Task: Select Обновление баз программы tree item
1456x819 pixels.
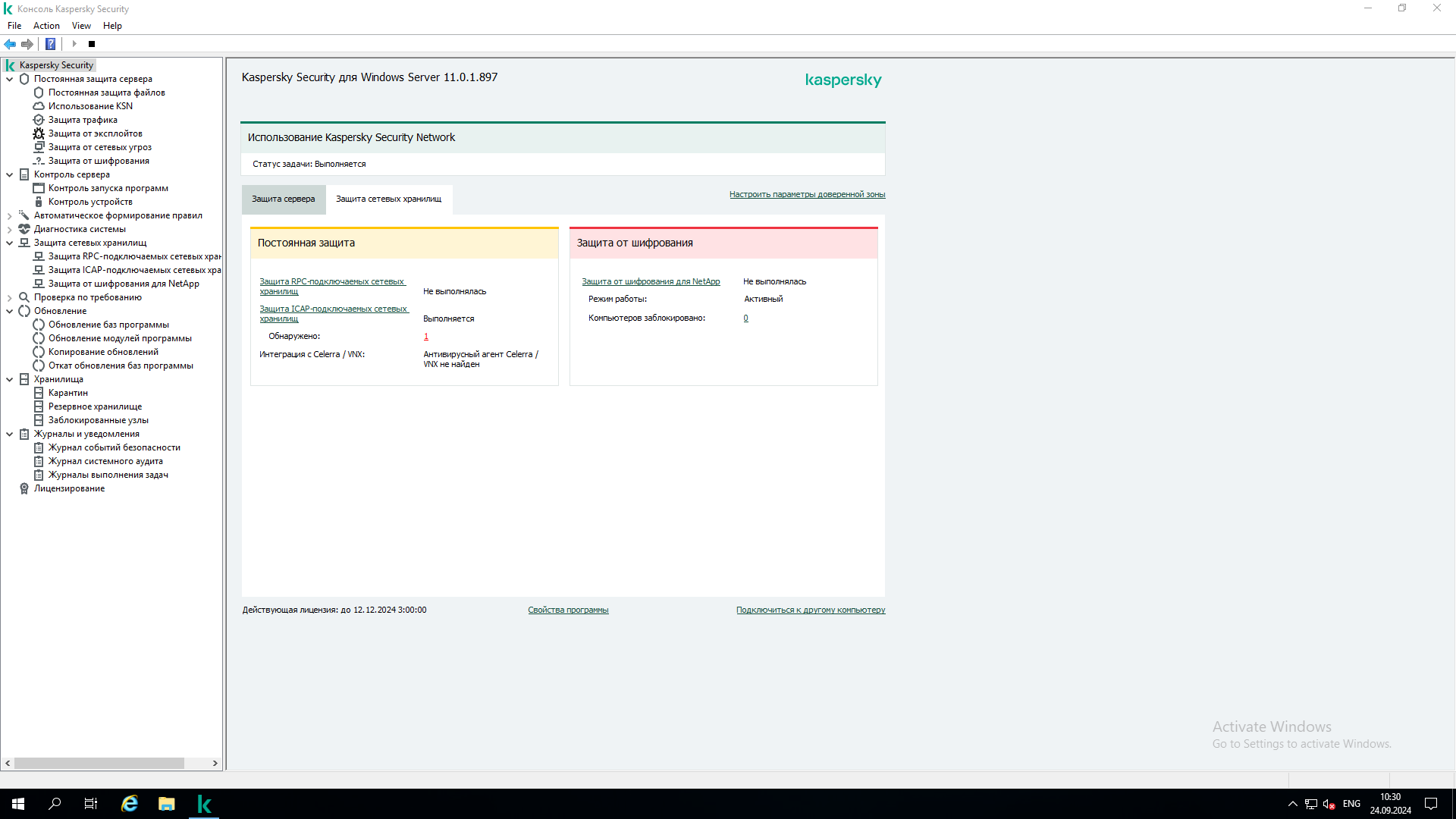Action: coord(108,325)
